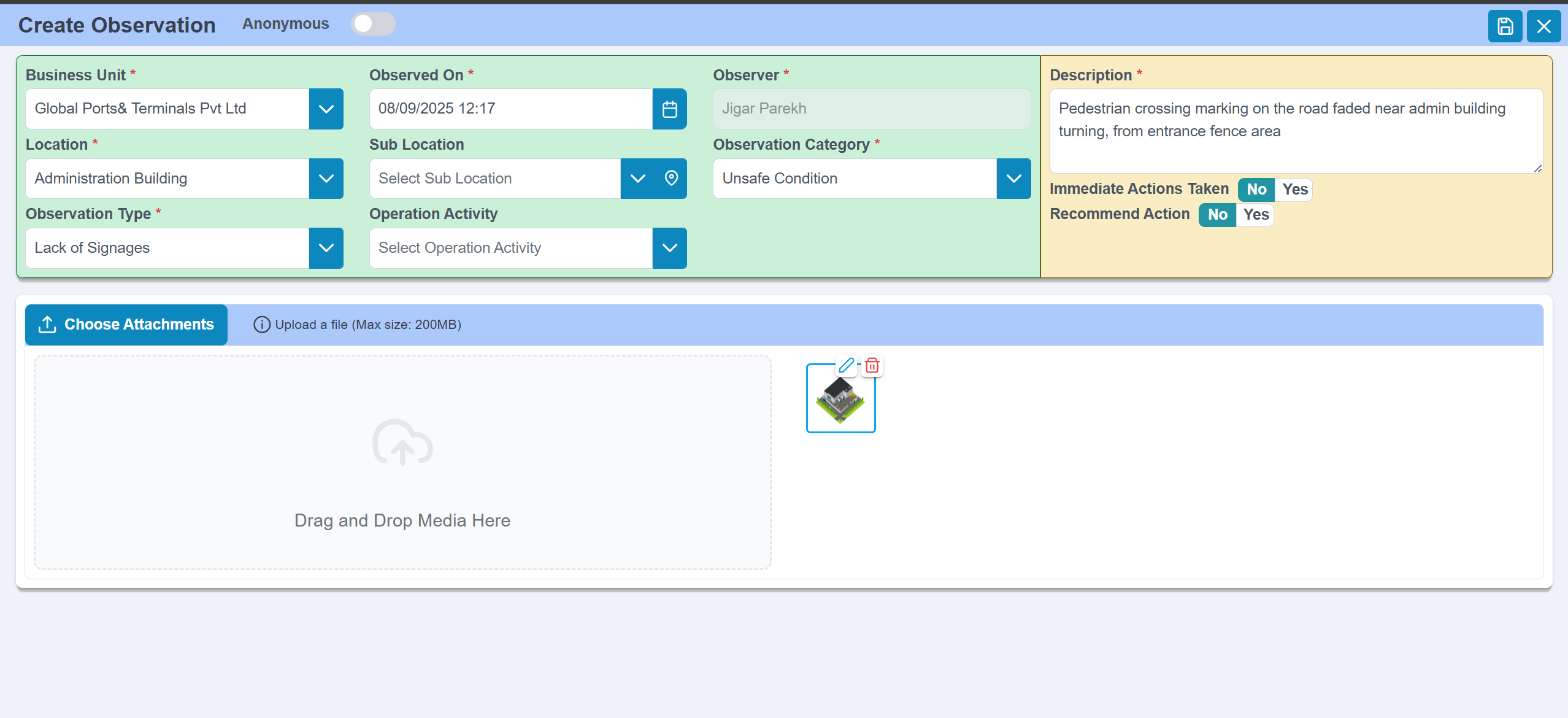1568x718 pixels.
Task: Toggle the Anonymous switch
Action: point(373,24)
